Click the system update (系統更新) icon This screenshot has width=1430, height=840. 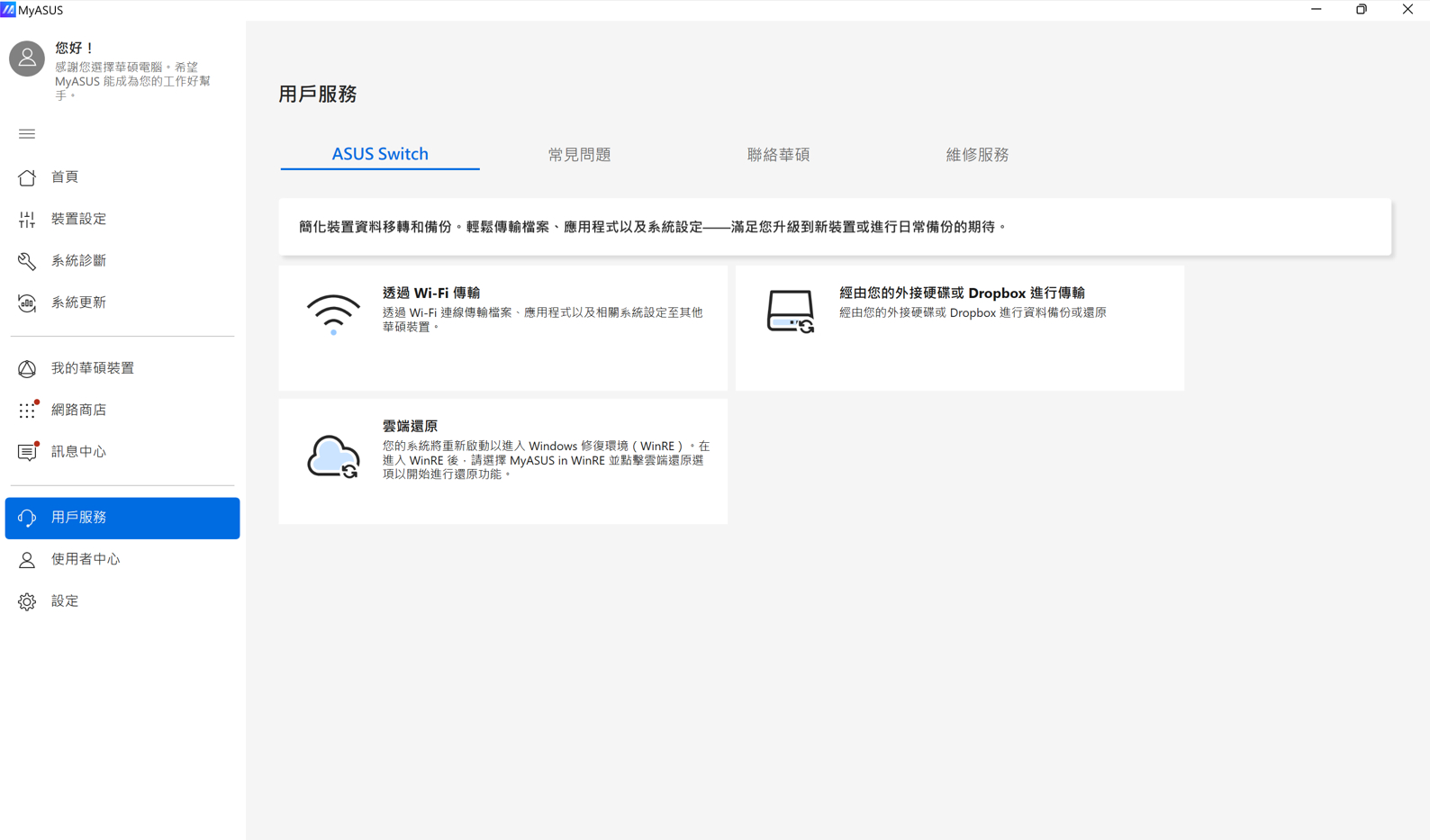pos(27,303)
